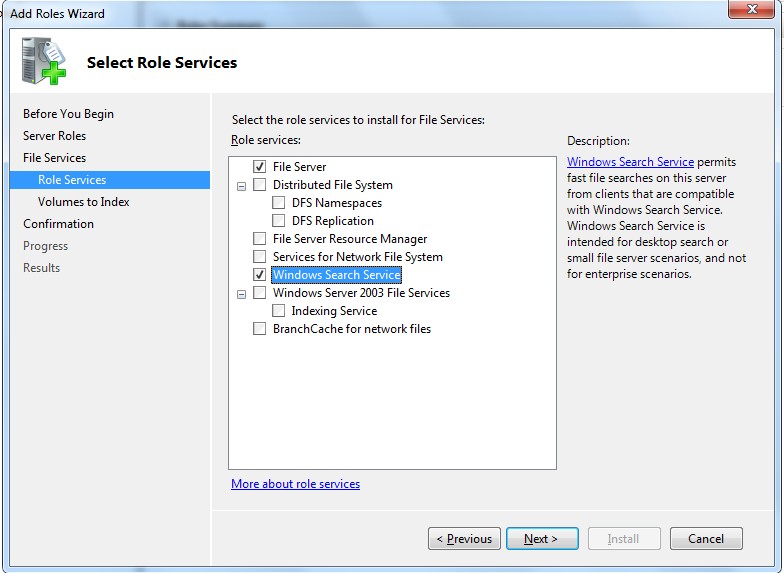Check Windows Server 2003 File Services checkbox
The width and height of the screenshot is (784, 573).
[x=260, y=292]
